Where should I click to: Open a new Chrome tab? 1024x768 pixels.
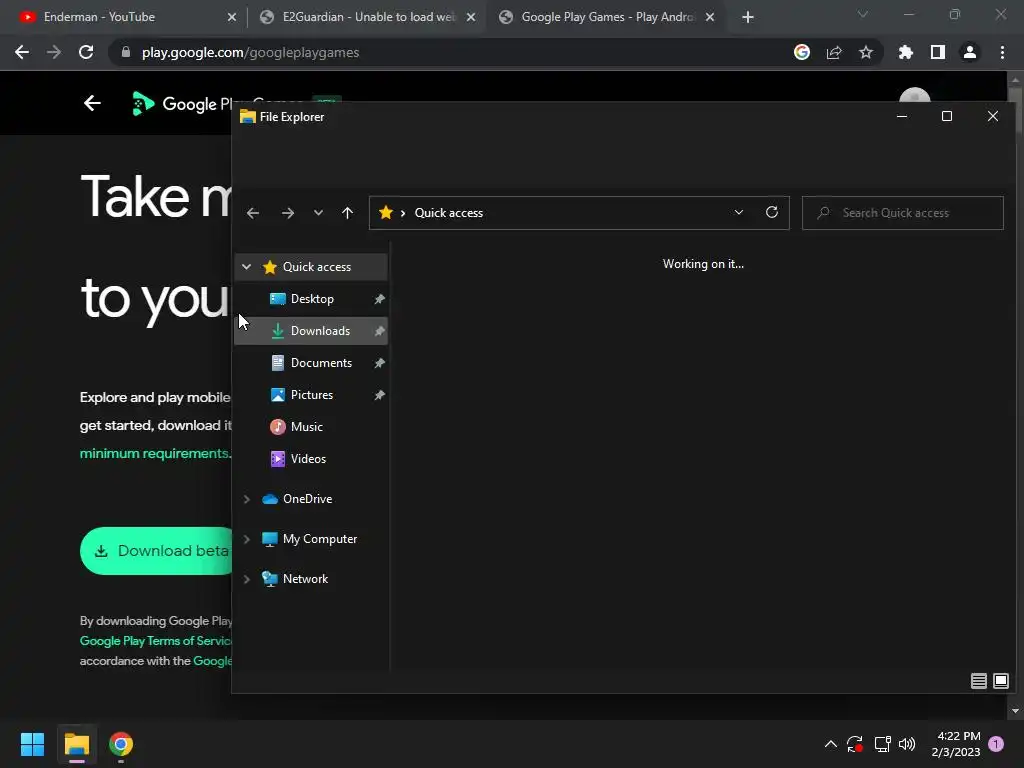point(748,17)
